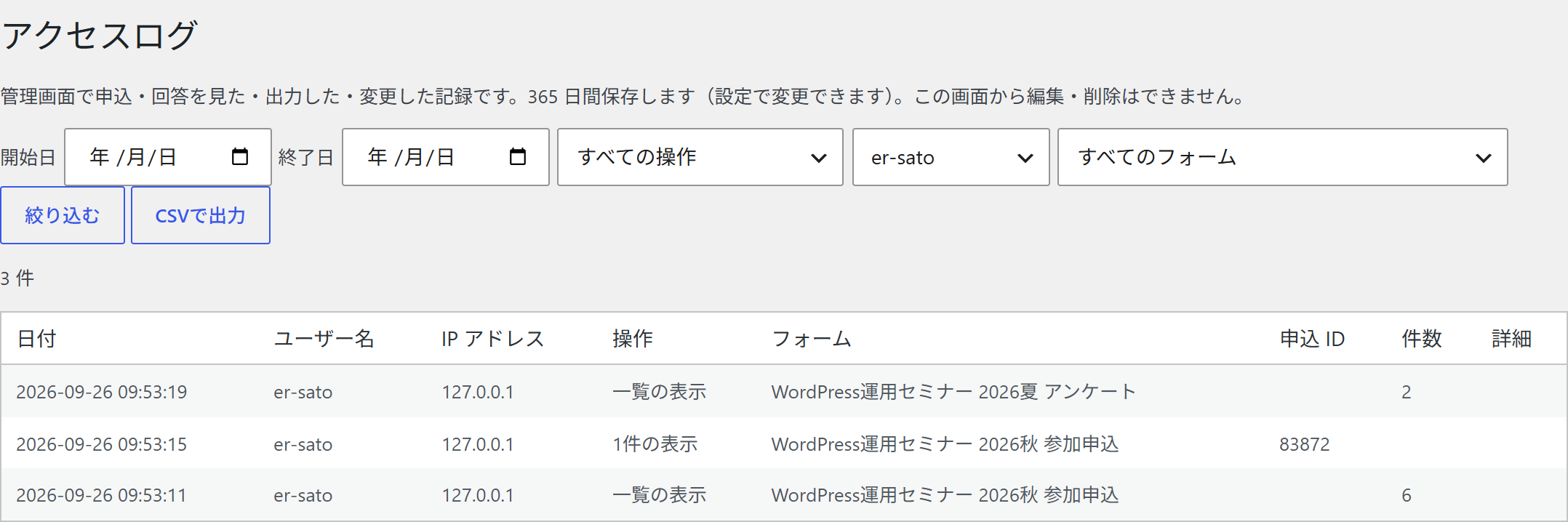Click er-sato in 09:53:19 row
1568x522 pixels.
303,393
